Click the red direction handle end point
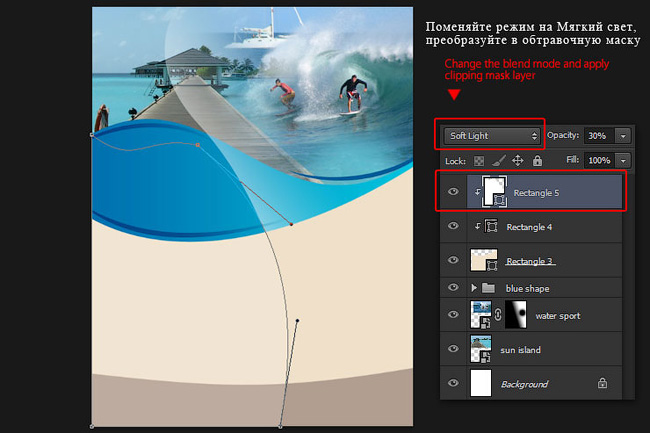 pos(291,224)
